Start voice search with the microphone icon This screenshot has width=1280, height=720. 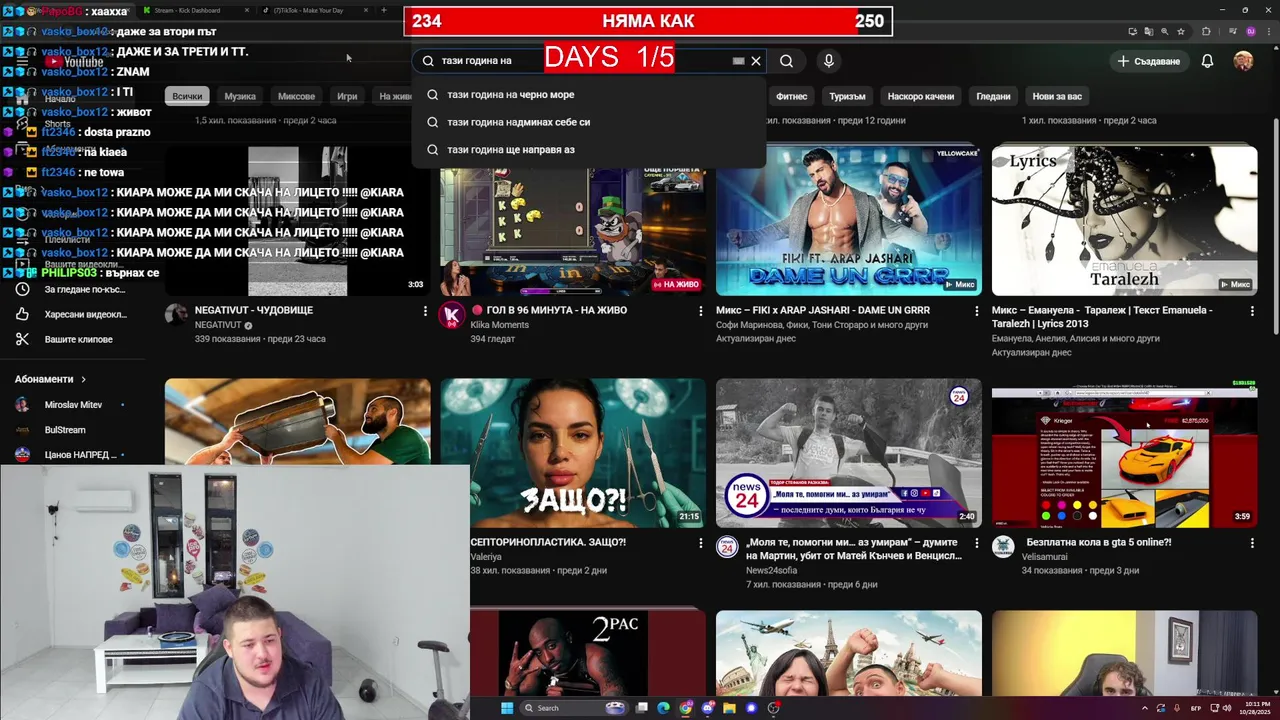point(828,61)
